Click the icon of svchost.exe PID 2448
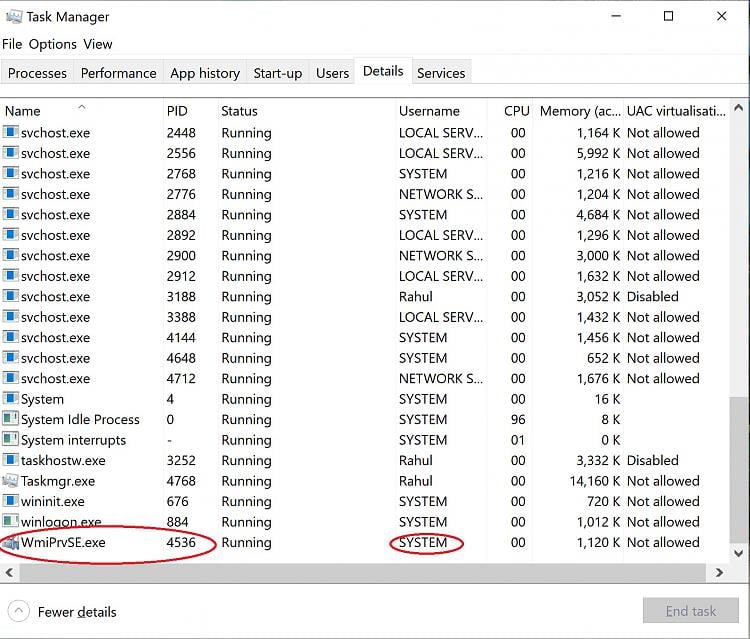The width and height of the screenshot is (750, 639). pyautogui.click(x=11, y=132)
